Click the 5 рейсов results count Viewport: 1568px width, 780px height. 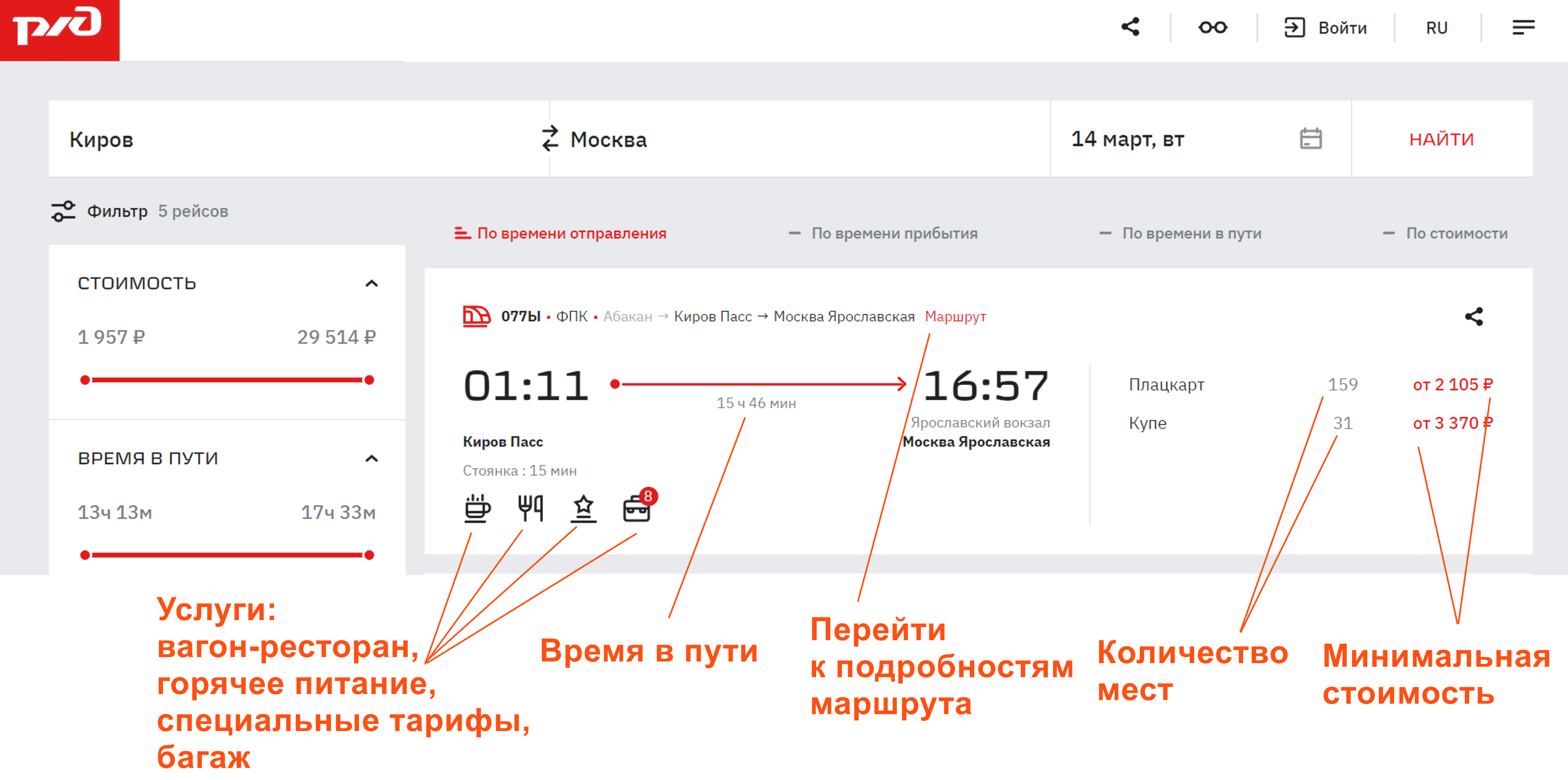(x=193, y=211)
